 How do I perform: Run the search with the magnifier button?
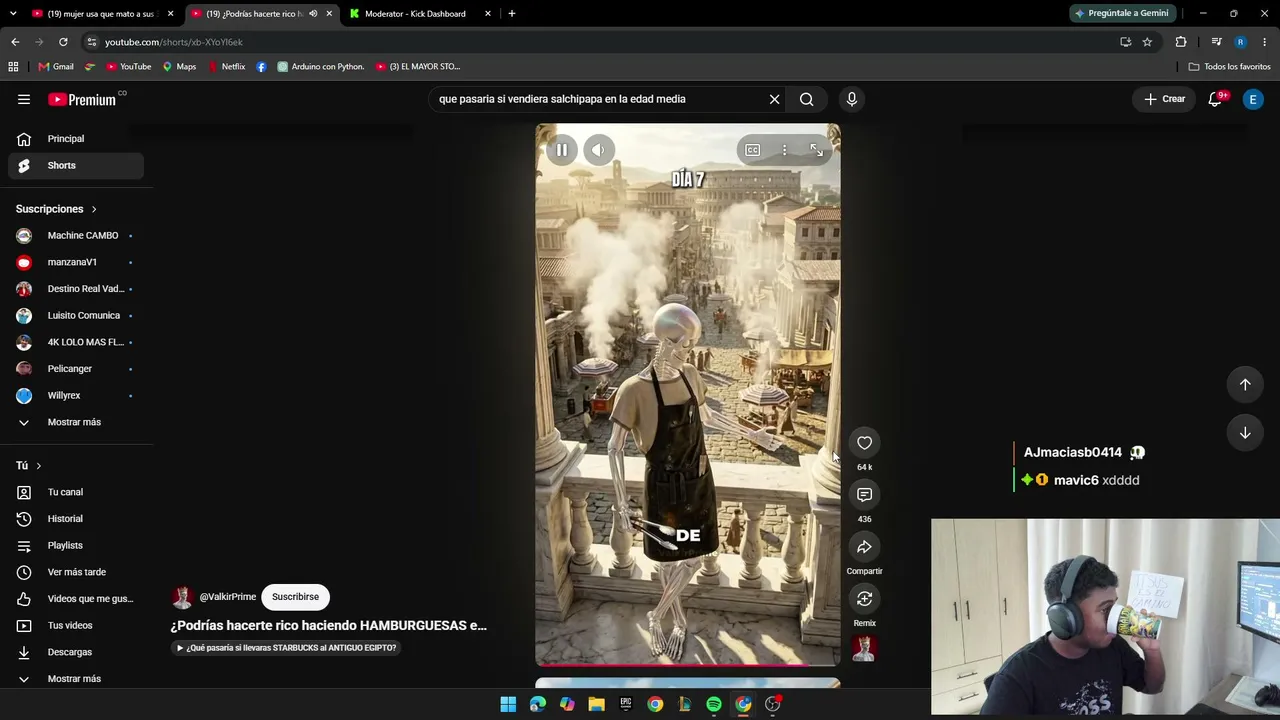[x=806, y=99]
